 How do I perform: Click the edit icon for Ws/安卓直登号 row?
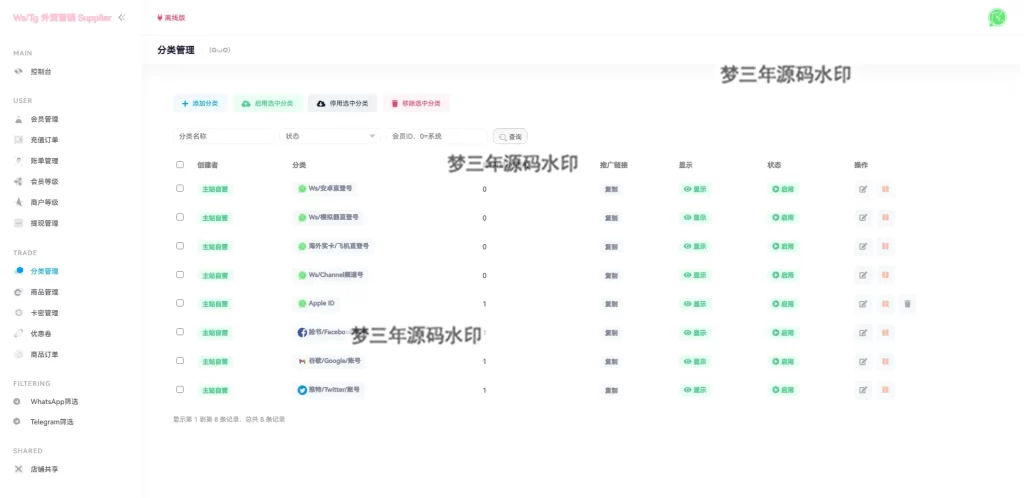(x=863, y=189)
